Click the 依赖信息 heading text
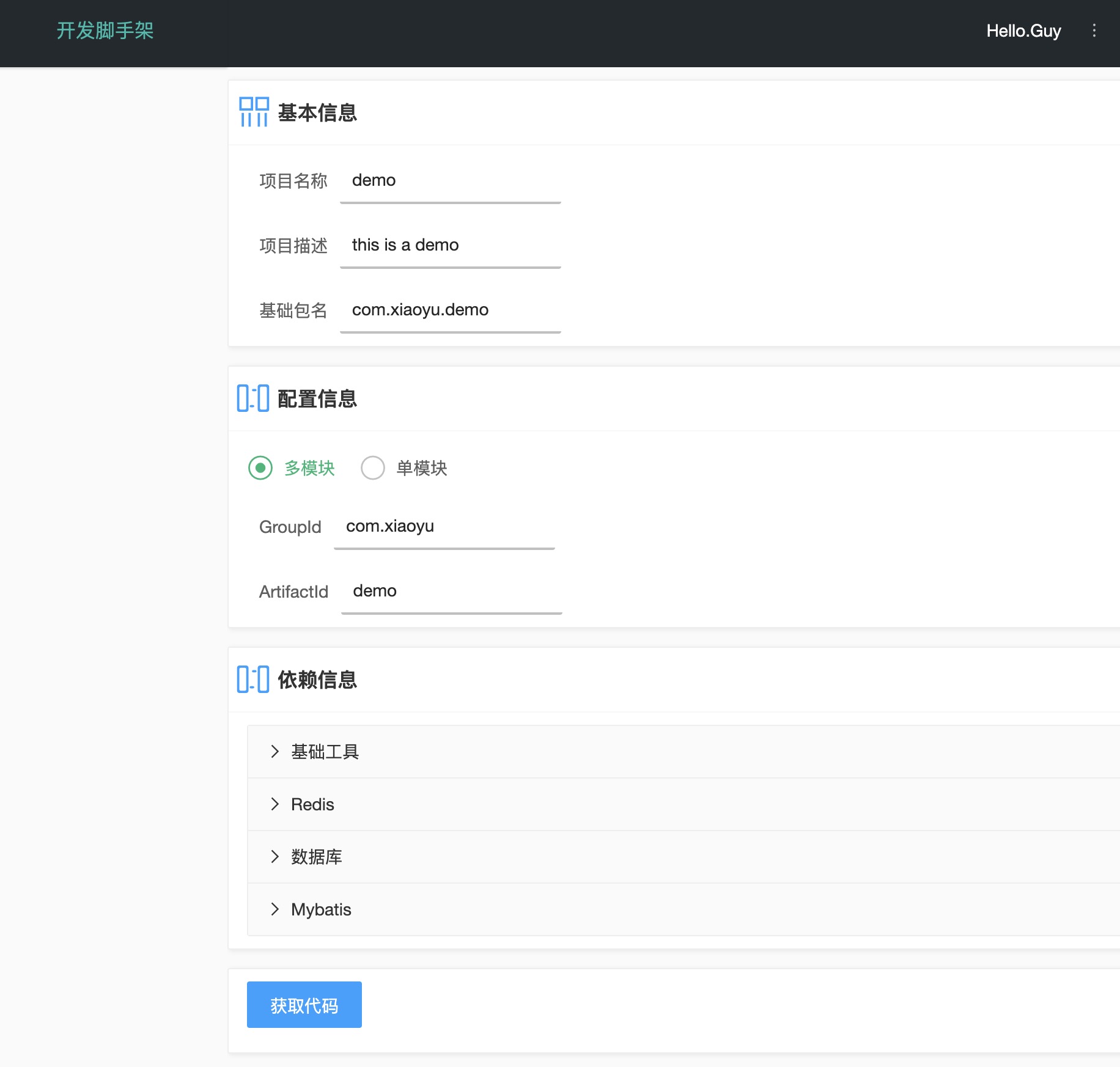Screen dimensions: 1120x1067 [317, 680]
